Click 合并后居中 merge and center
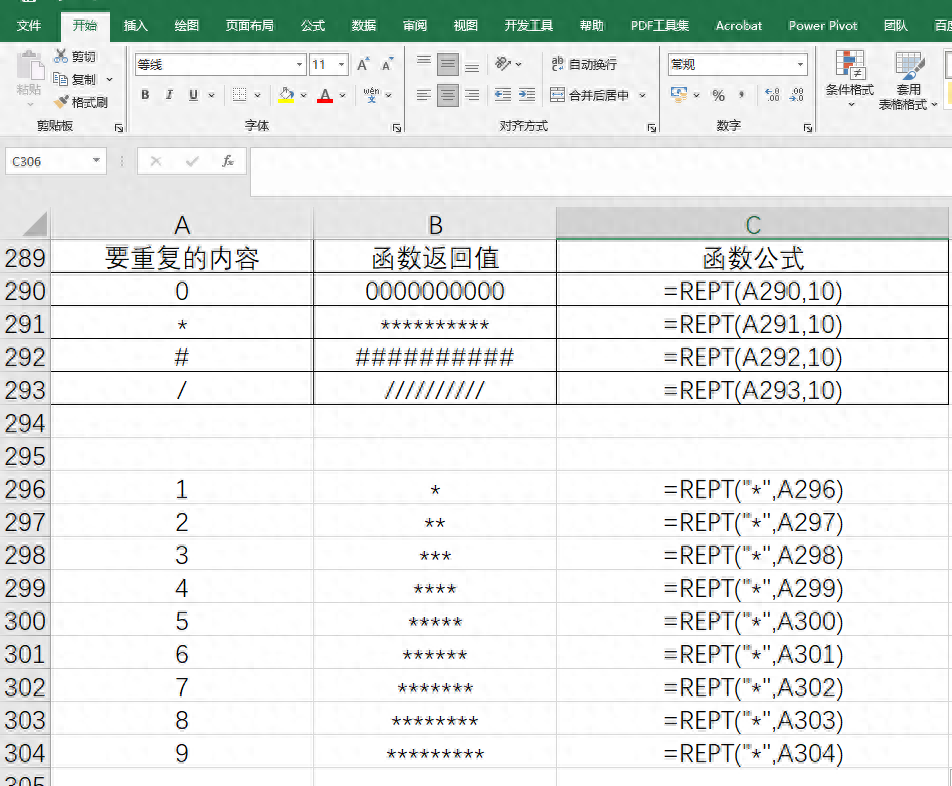The width and height of the screenshot is (952, 786). click(589, 95)
